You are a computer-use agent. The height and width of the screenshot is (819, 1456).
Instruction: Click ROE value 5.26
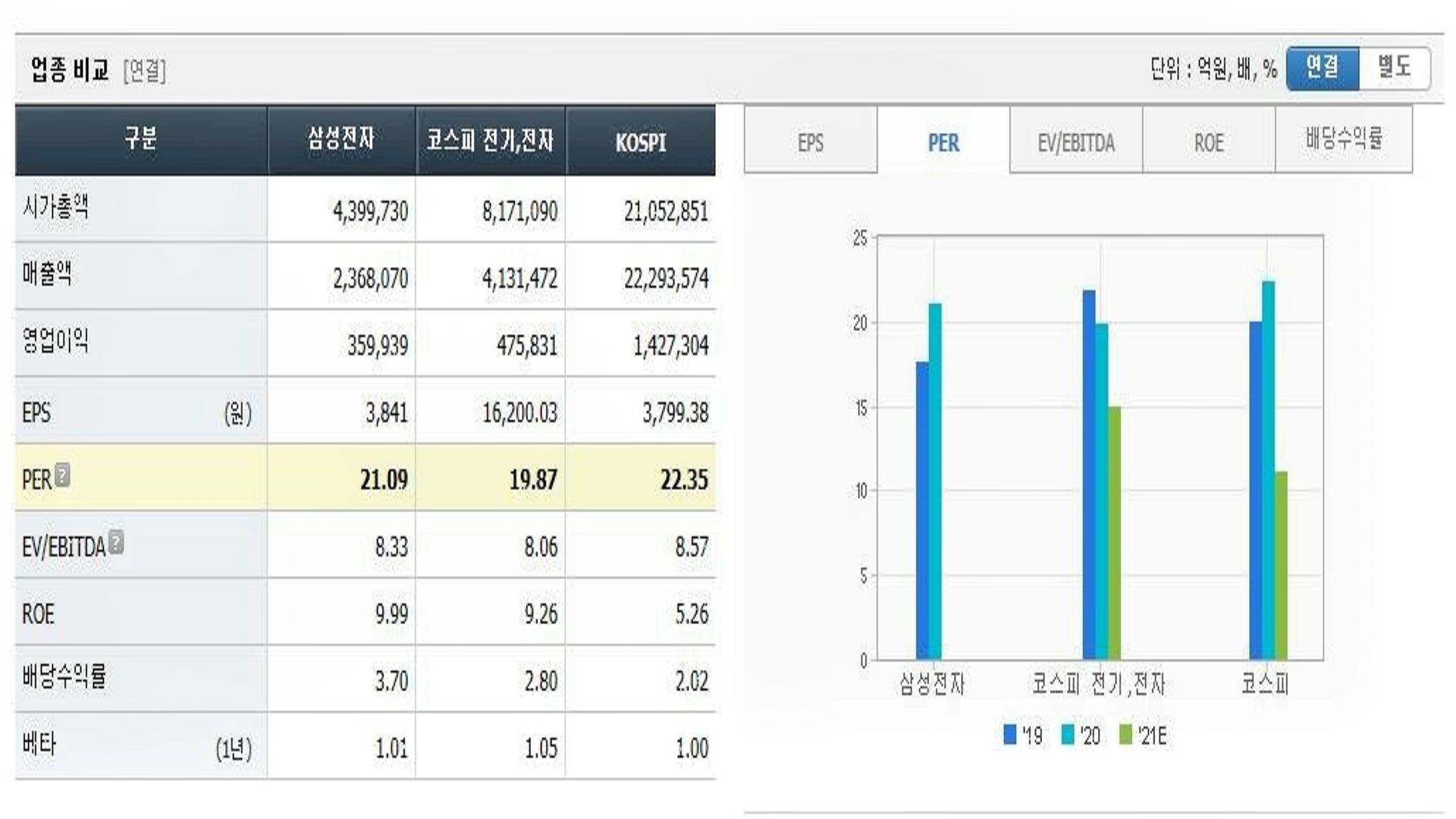tap(692, 613)
